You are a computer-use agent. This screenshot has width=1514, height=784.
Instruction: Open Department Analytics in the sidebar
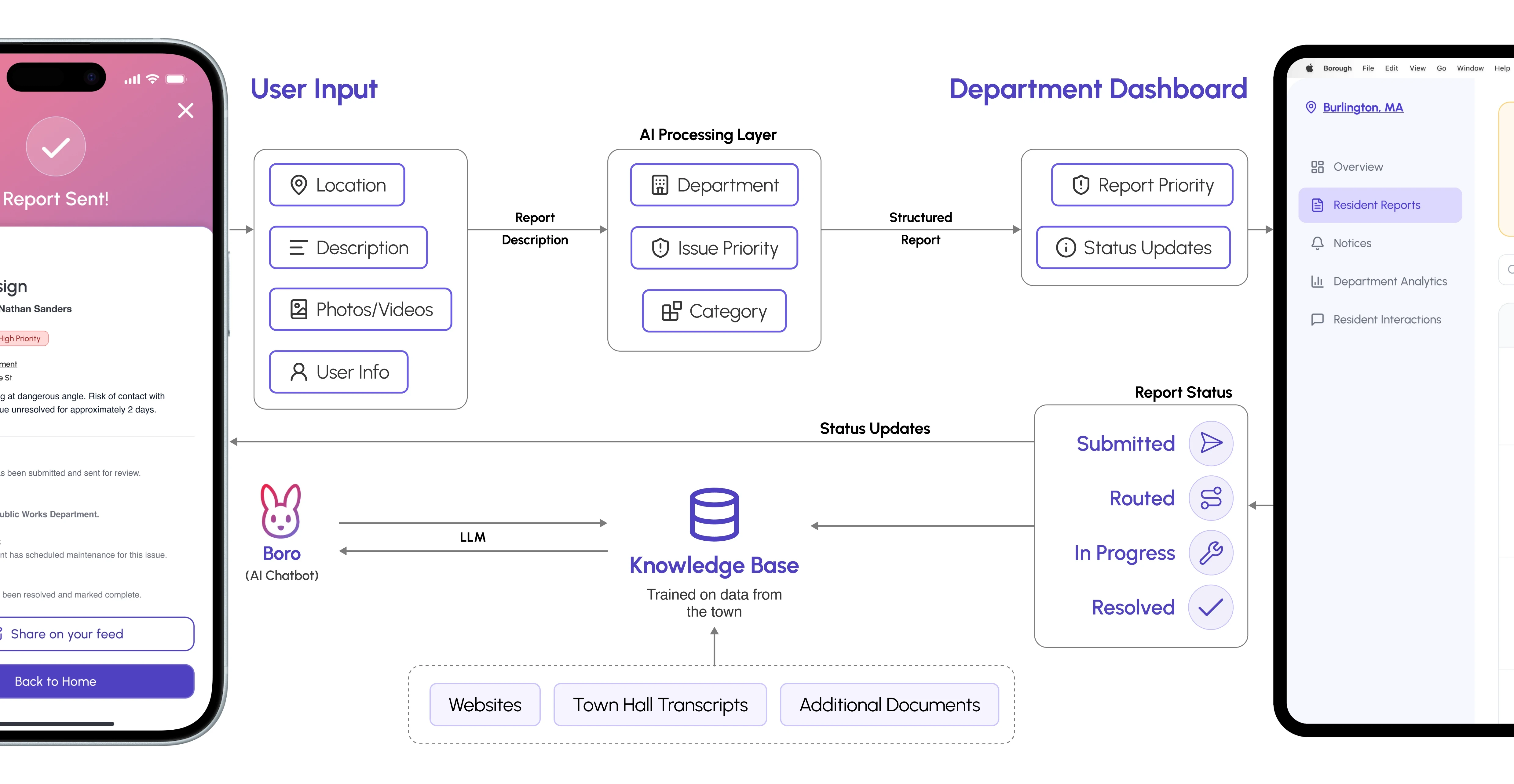click(1389, 281)
